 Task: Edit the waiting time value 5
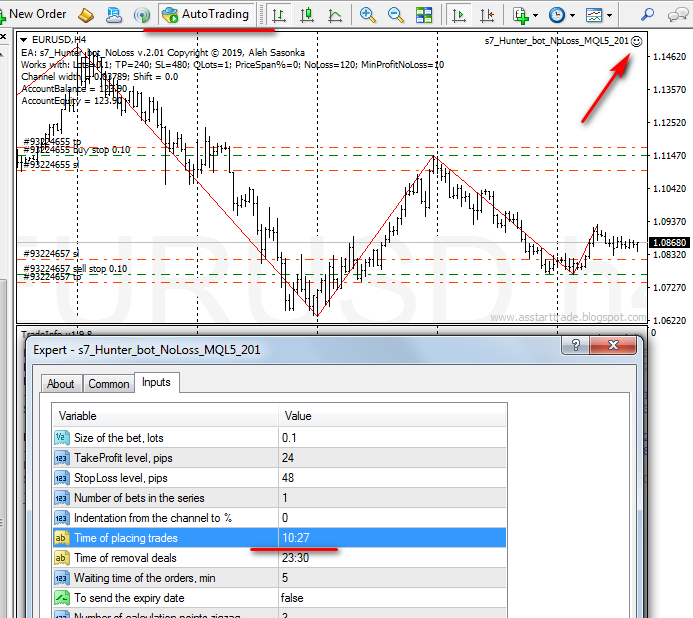point(392,578)
